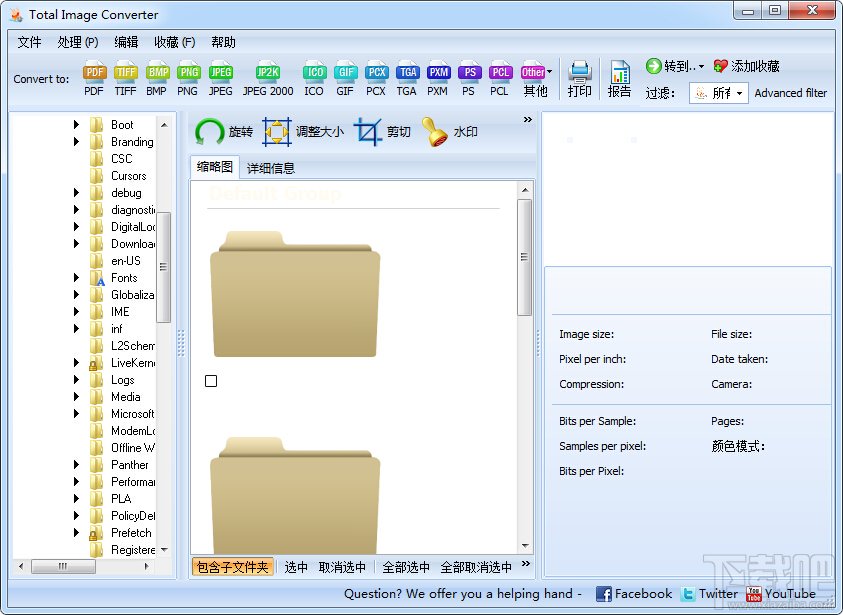Screen dimensions: 843x615
Task: Choose JPEG 2000 output format
Action: [268, 78]
